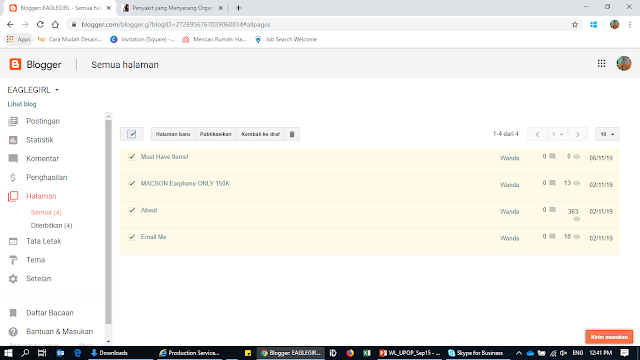The width and height of the screenshot is (640, 360).
Task: Open the Must Have Items! page title
Action: pos(164,157)
